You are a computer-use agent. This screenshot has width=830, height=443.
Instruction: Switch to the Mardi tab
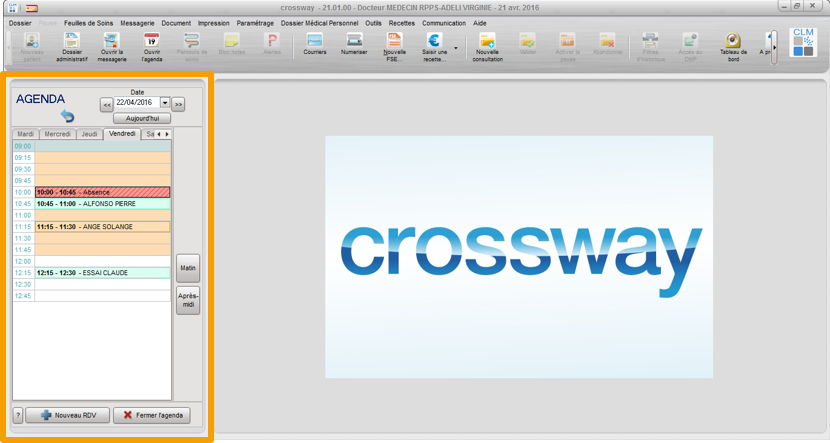(x=25, y=134)
